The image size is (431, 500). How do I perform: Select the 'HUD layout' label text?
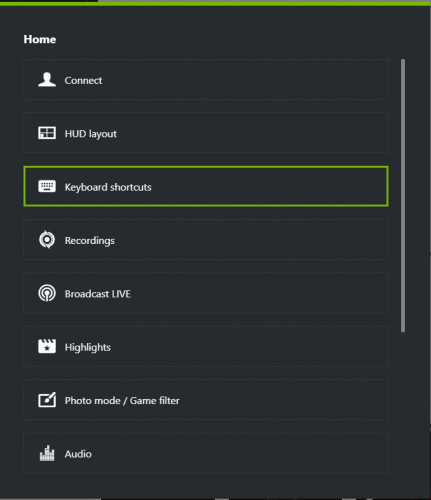click(x=91, y=134)
